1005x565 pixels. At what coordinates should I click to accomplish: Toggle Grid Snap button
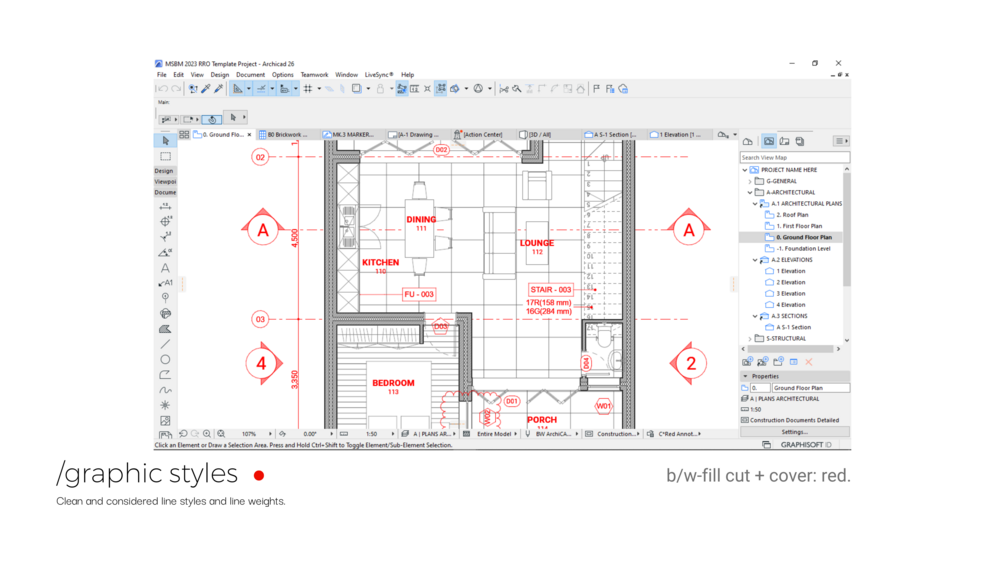coord(308,89)
